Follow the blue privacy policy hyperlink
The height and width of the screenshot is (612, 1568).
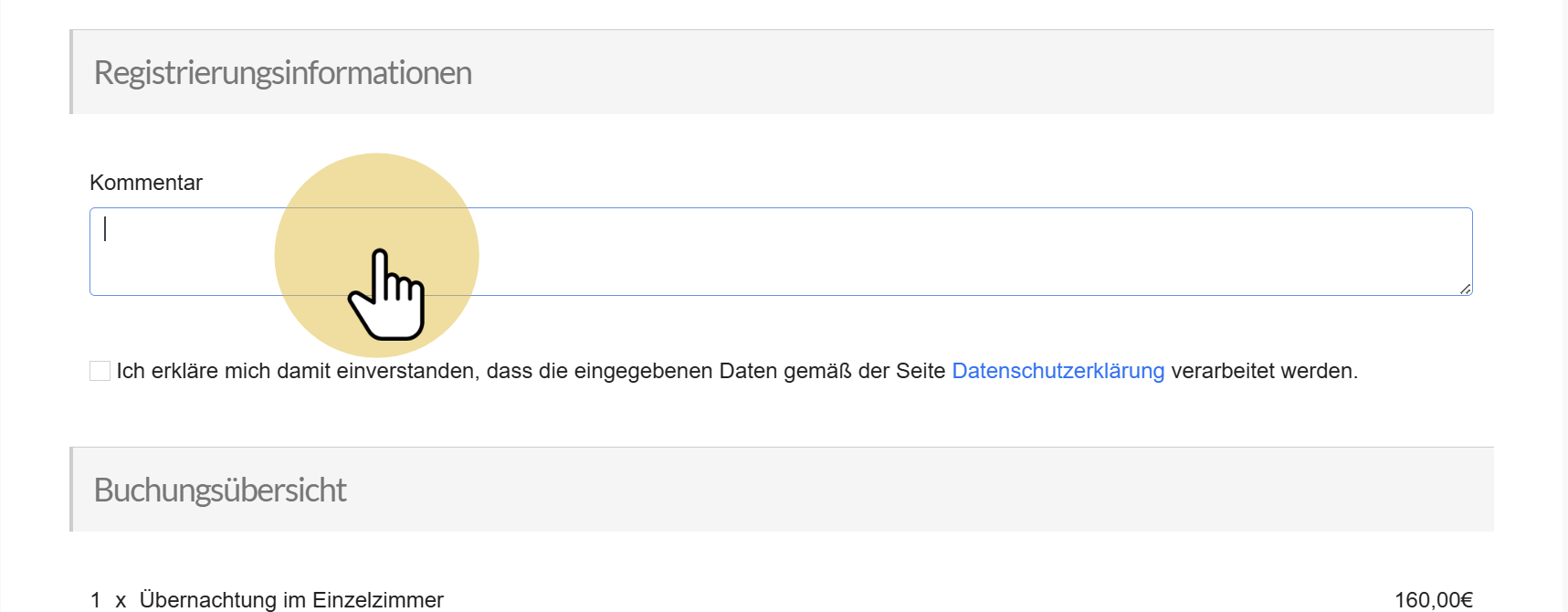point(1058,371)
